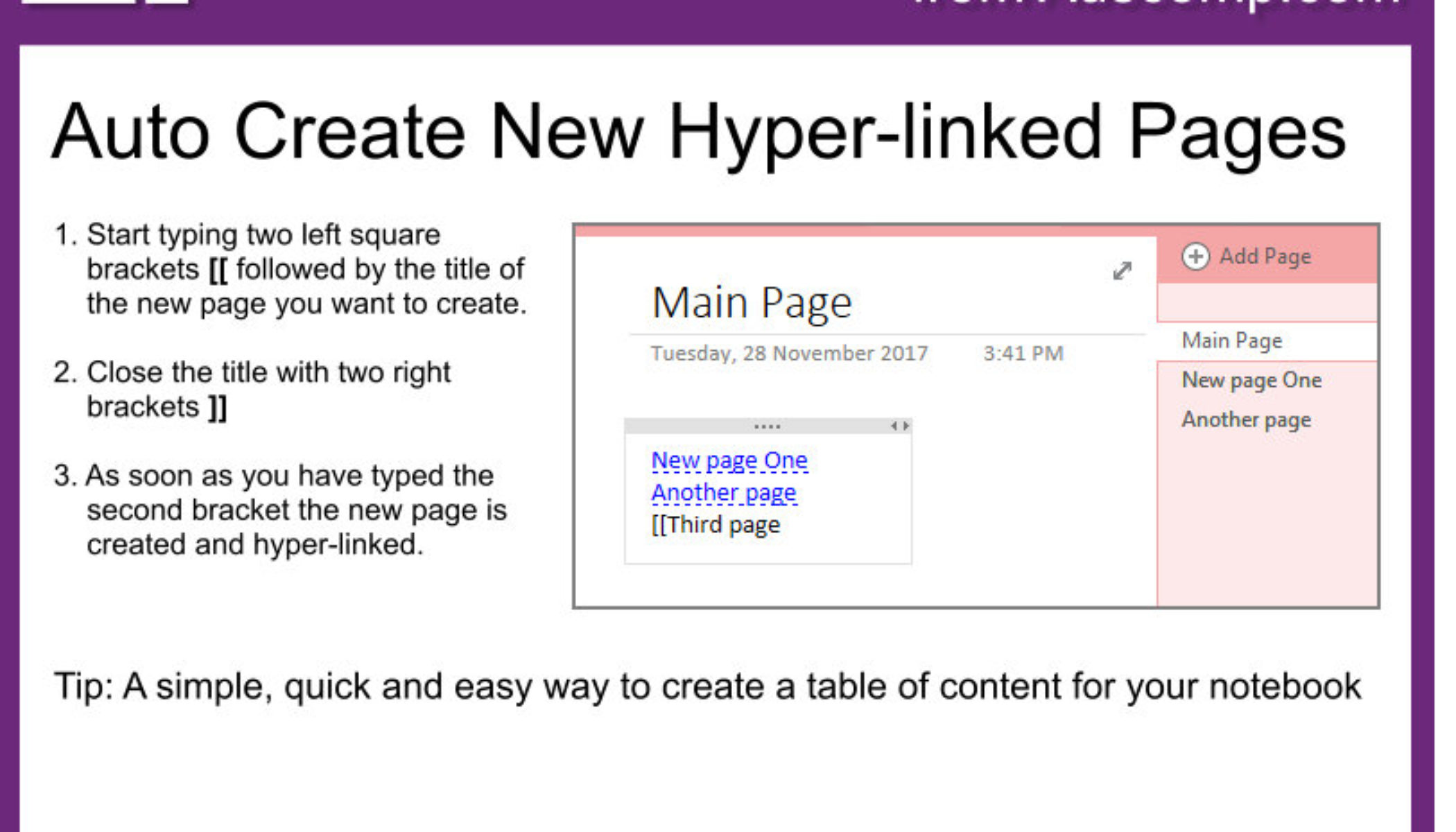Viewport: 1456px width, 832px height.
Task: Open the Another page hyperlink
Action: (723, 492)
